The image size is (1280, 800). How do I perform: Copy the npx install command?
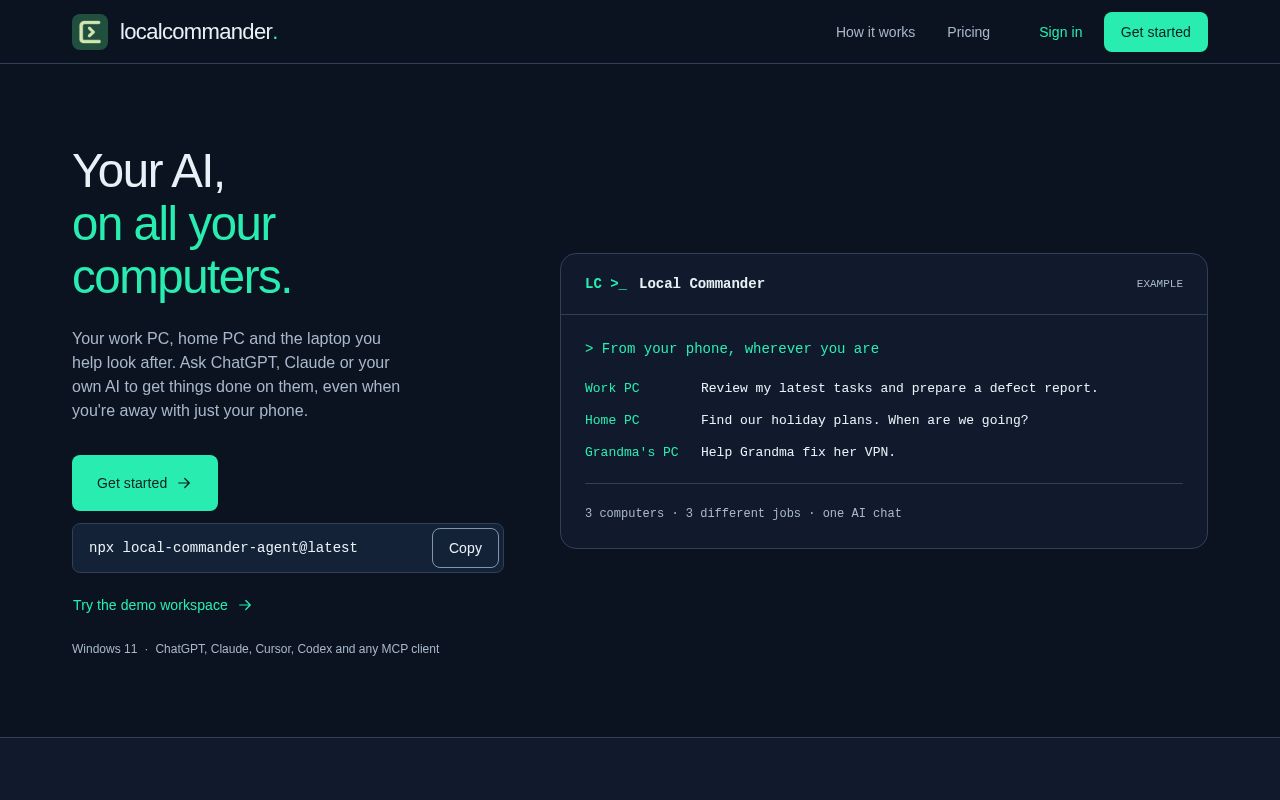pos(465,548)
